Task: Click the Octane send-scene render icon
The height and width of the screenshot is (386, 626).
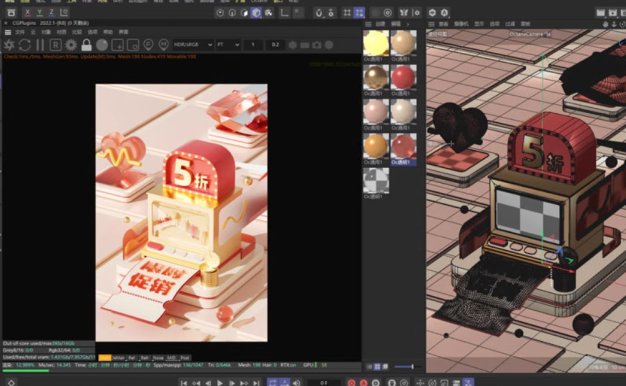Action: 9,45
